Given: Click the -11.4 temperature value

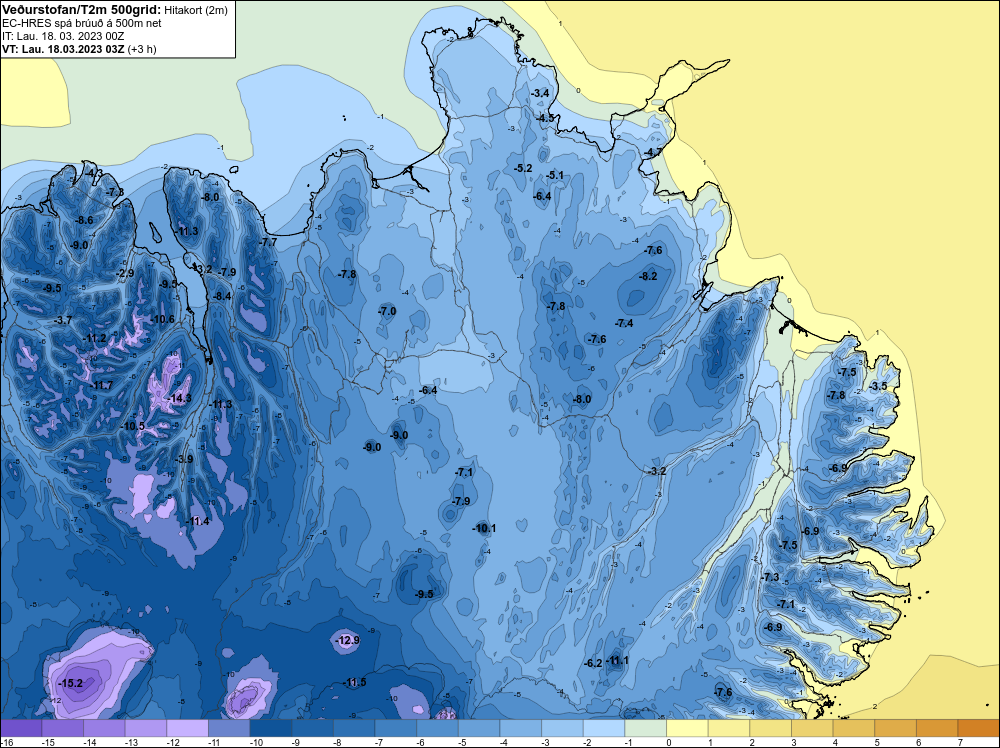Looking at the screenshot, I should pyautogui.click(x=198, y=521).
